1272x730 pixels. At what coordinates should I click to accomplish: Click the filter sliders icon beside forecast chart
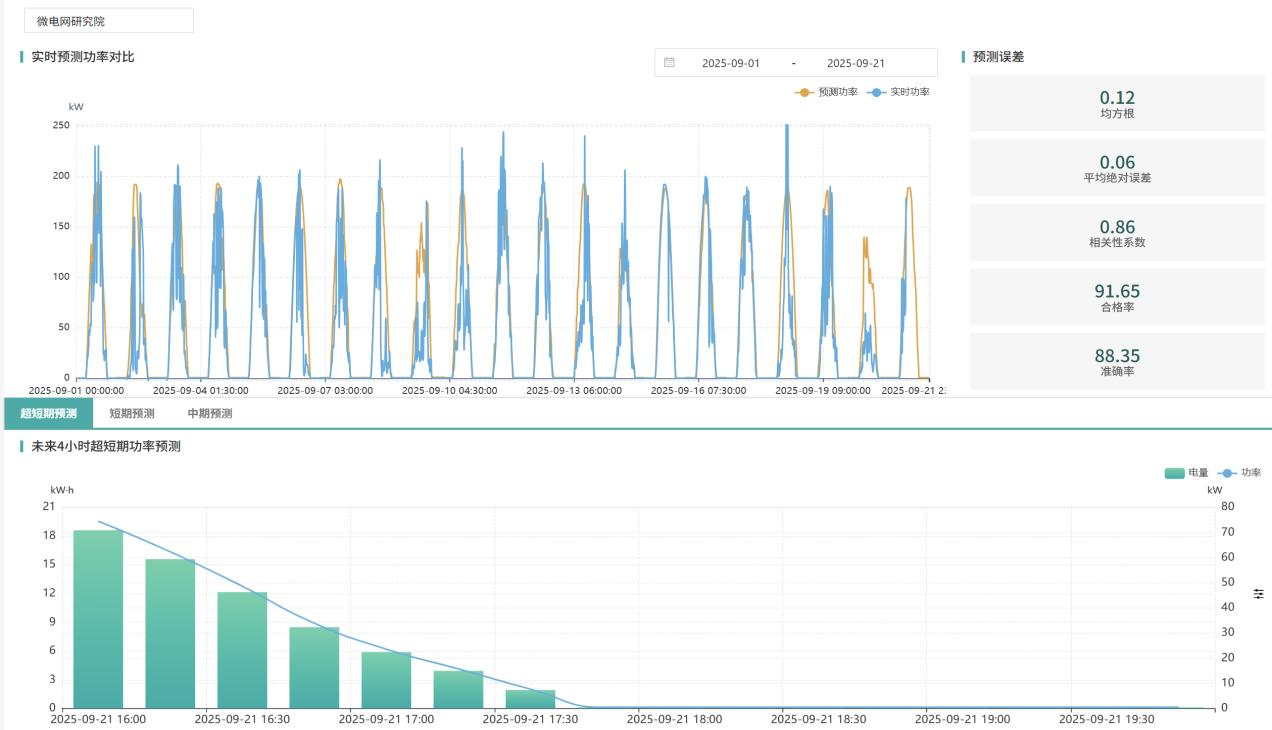(1258, 594)
